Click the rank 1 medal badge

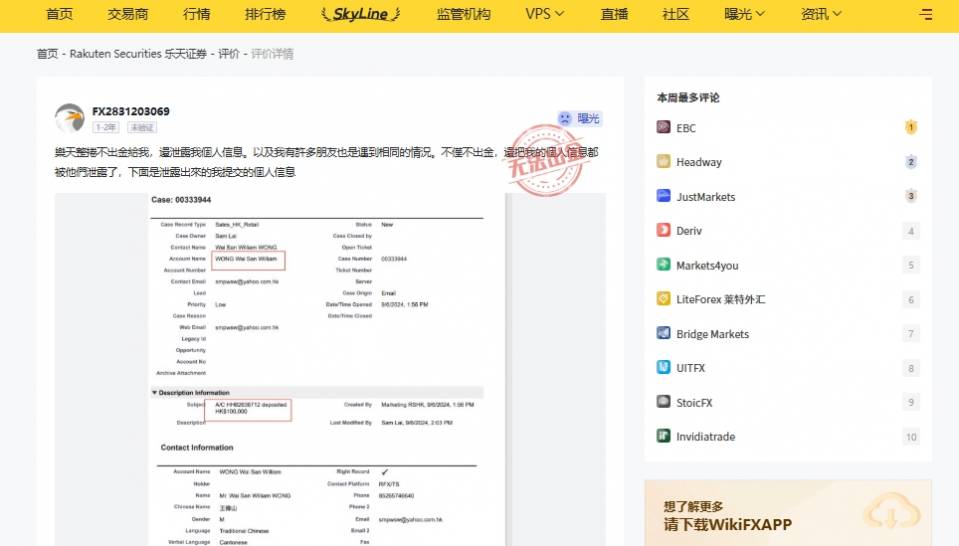click(x=911, y=127)
